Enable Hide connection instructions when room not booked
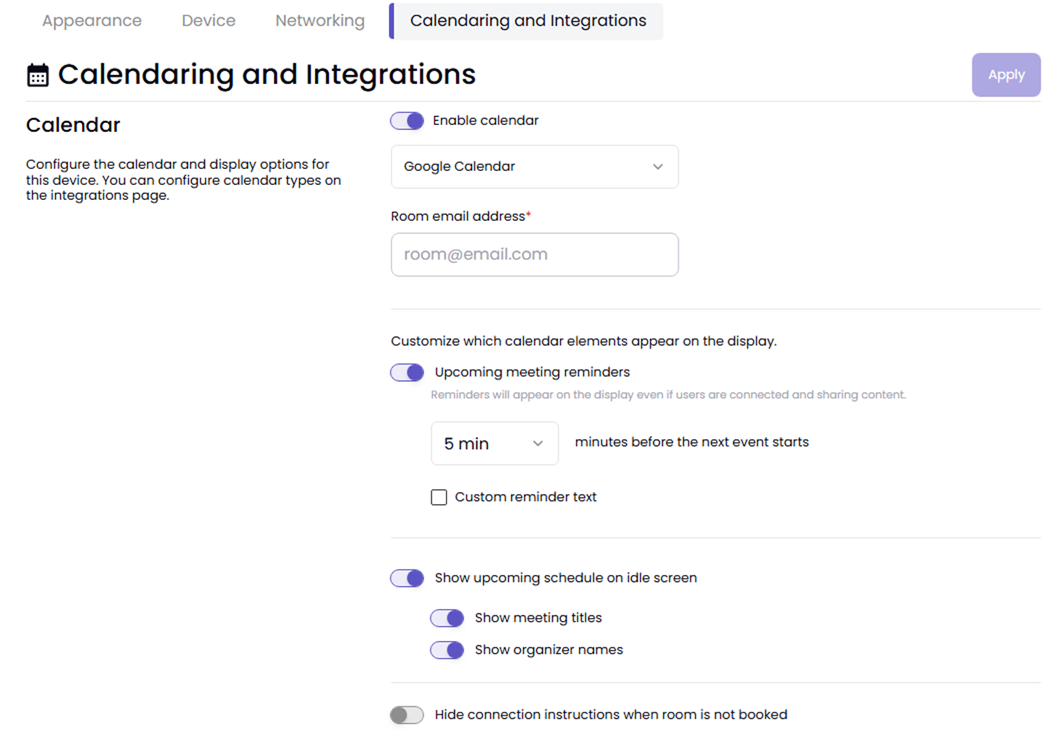The image size is (1057, 738). click(407, 715)
